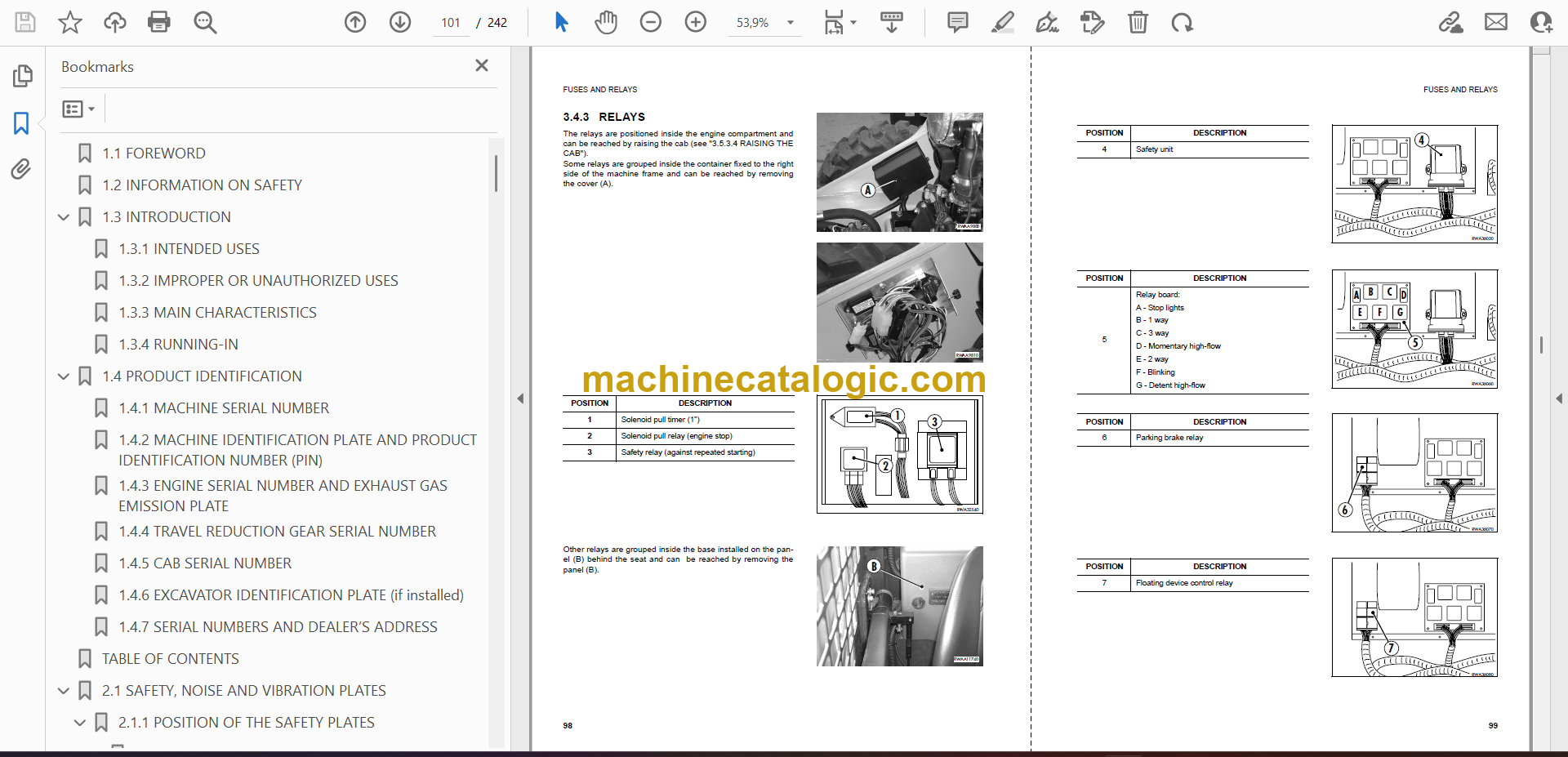Zoom out with minus button
Image resolution: width=1568 pixels, height=757 pixels.
(x=651, y=22)
